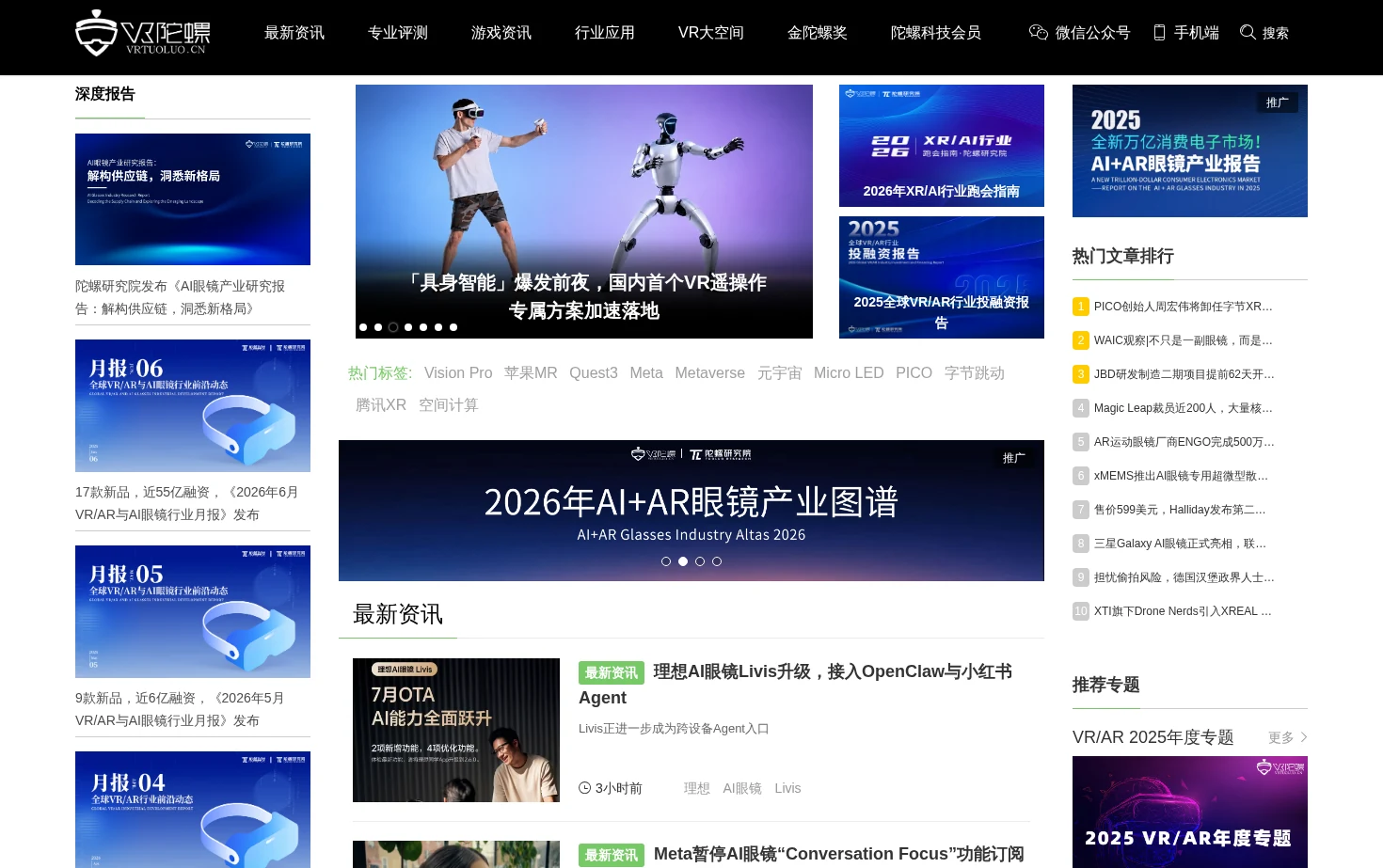Open the 理想AI眼镜Livis article thumbnail
The width and height of the screenshot is (1383, 868).
click(x=456, y=730)
